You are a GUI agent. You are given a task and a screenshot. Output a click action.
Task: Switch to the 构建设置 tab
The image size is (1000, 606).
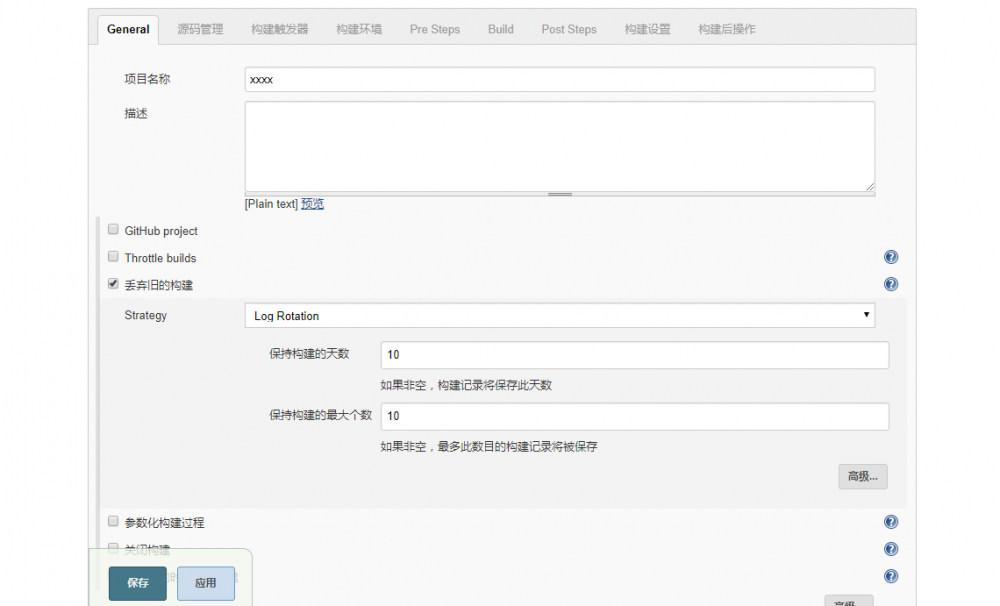point(649,29)
